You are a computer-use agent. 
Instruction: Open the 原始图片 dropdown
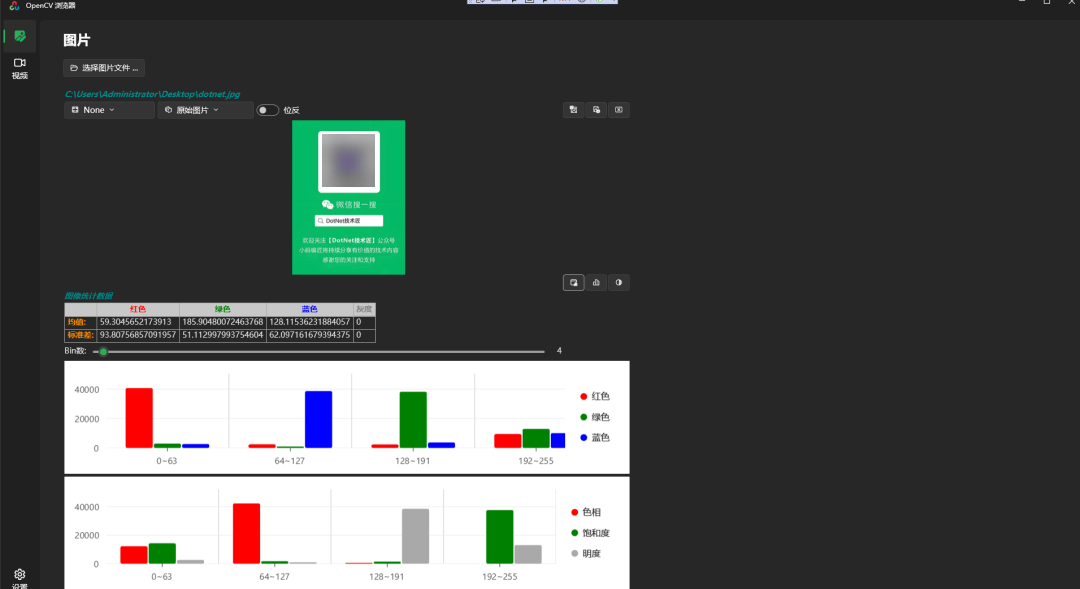(205, 110)
